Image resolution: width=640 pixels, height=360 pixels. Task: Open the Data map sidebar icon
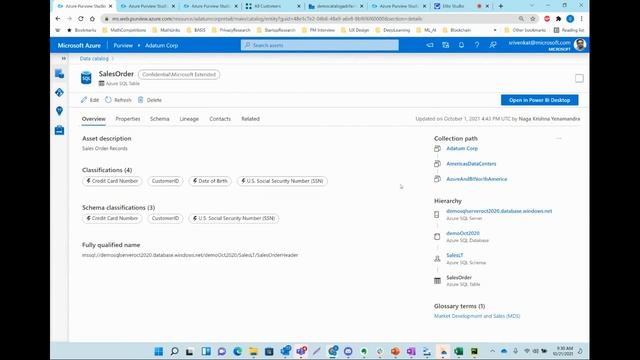[x=59, y=93]
